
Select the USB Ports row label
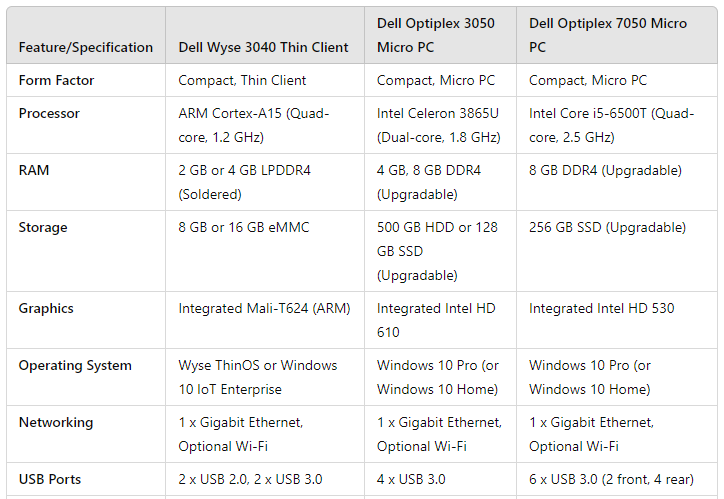click(52, 479)
